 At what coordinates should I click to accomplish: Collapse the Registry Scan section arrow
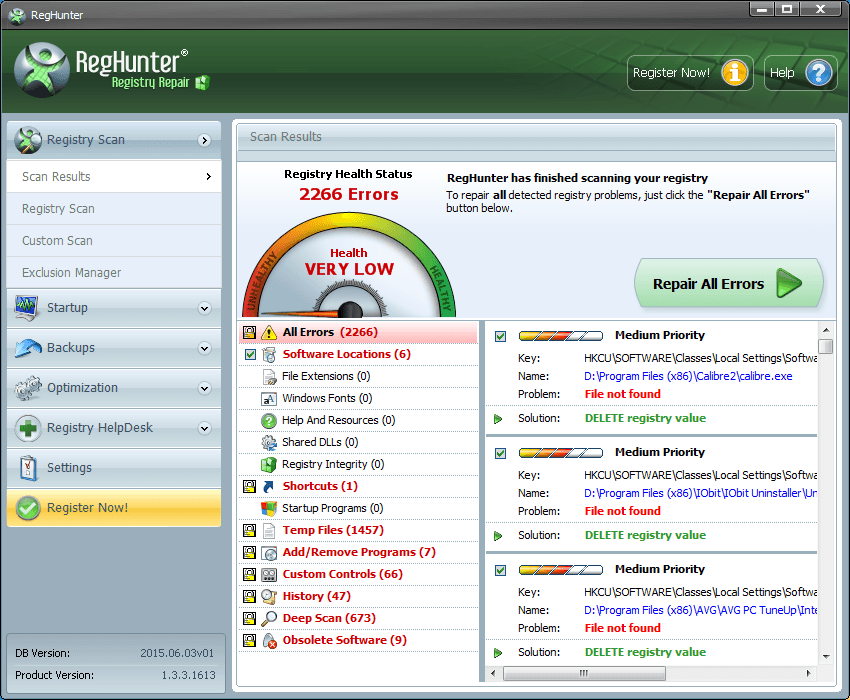coord(204,140)
